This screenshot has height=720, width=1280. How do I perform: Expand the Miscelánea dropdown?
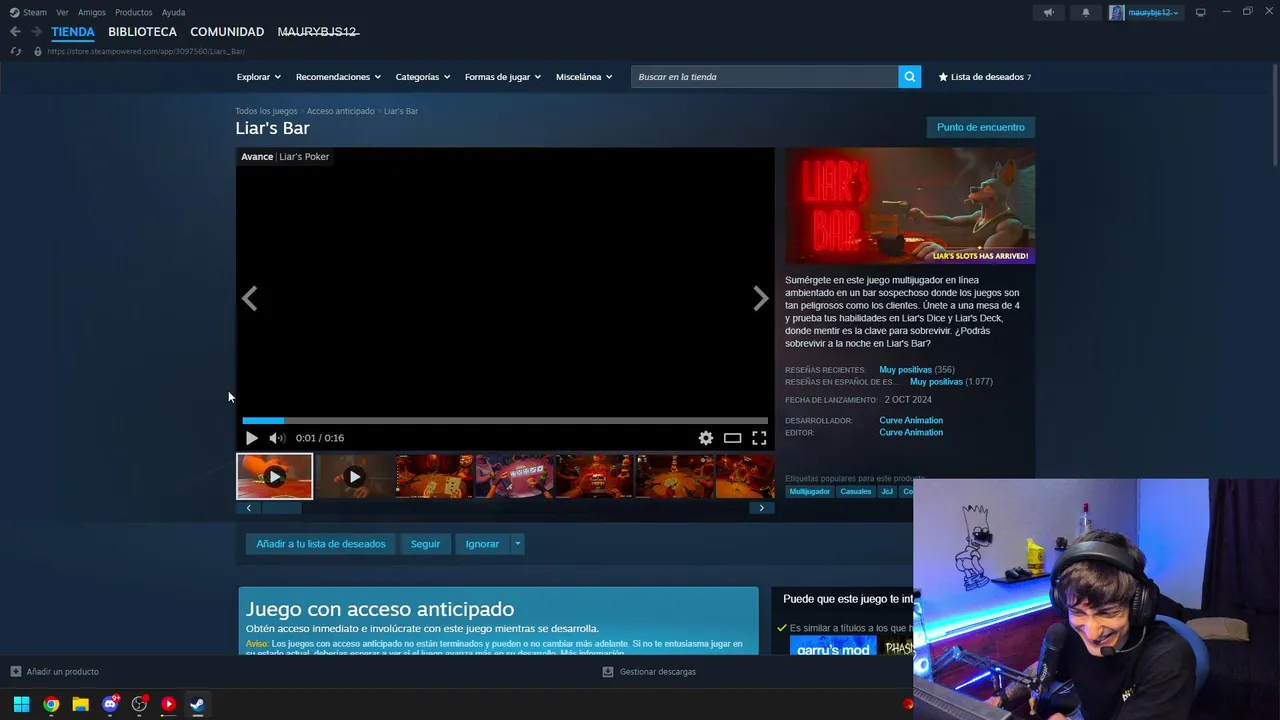[x=584, y=77]
